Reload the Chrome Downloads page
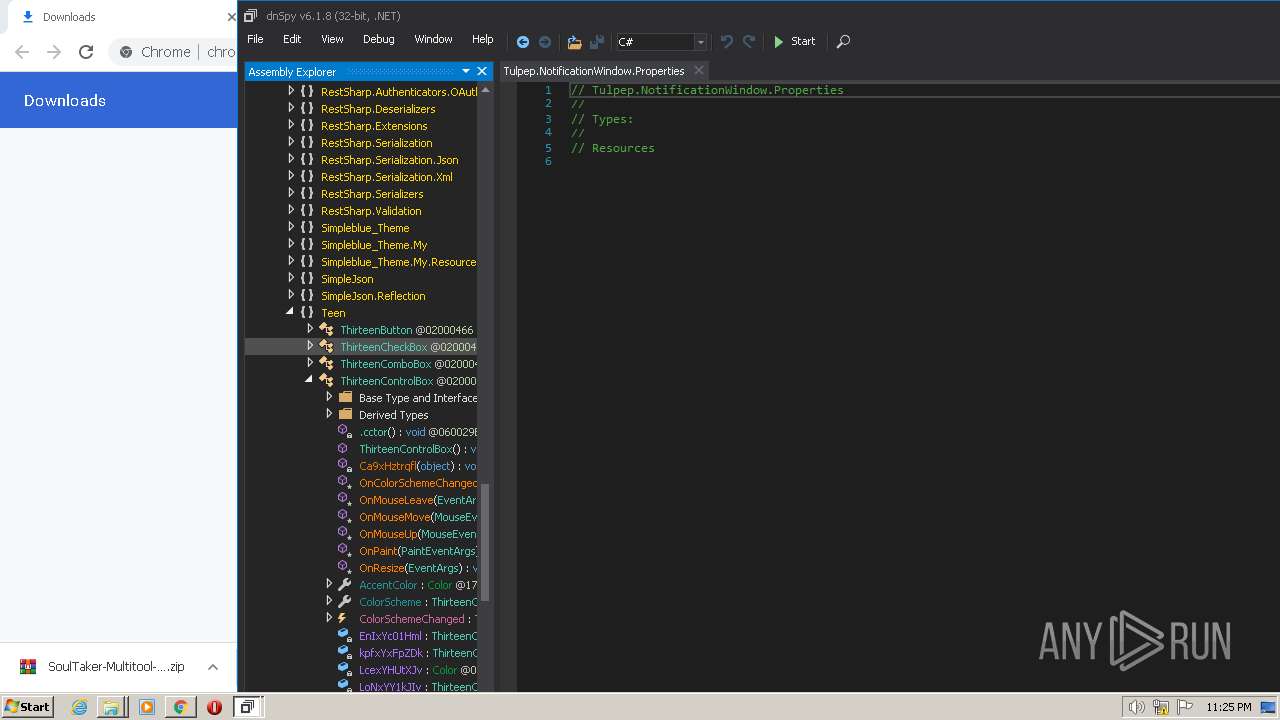The height and width of the screenshot is (720, 1280). tap(86, 52)
